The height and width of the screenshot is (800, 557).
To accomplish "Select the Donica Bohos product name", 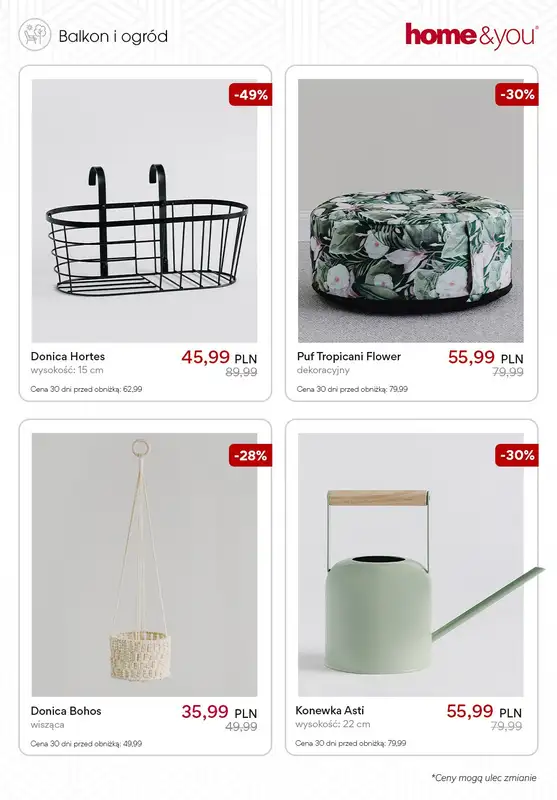I will (x=66, y=711).
